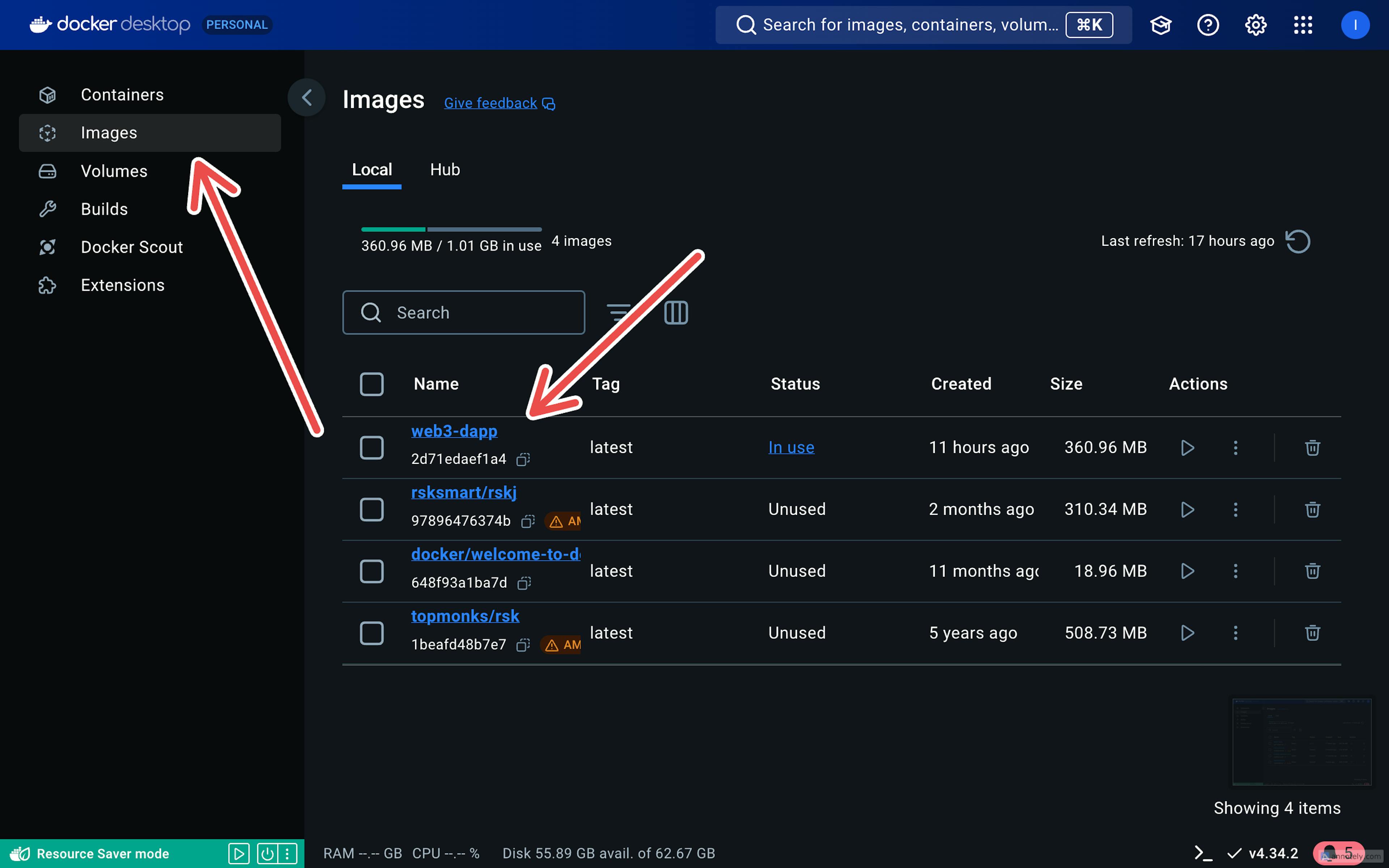The height and width of the screenshot is (868, 1389).
Task: Click AMD warning badge on rsksmart/rskj
Action: [x=563, y=521]
